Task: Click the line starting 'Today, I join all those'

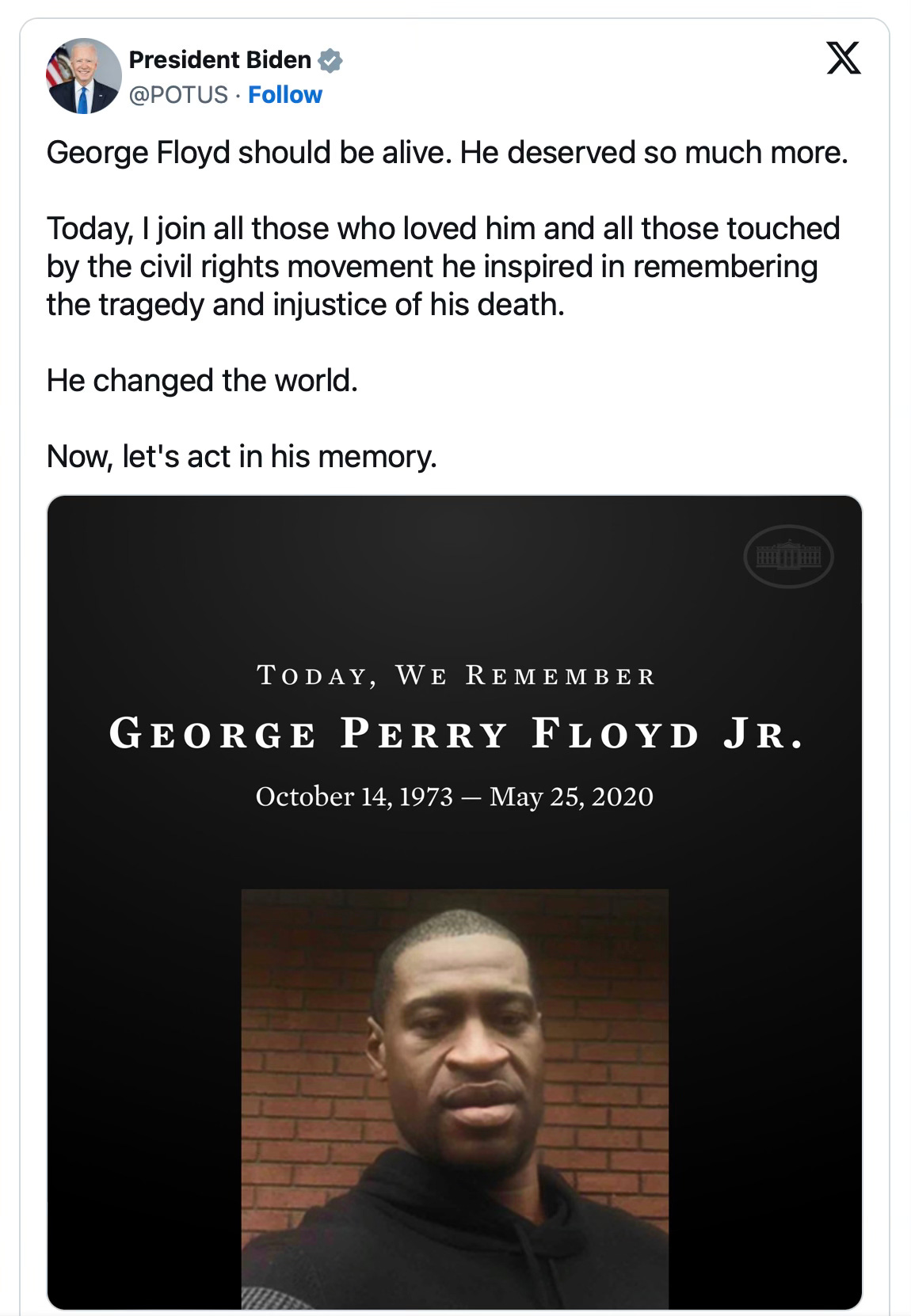Action: pyautogui.click(x=443, y=228)
